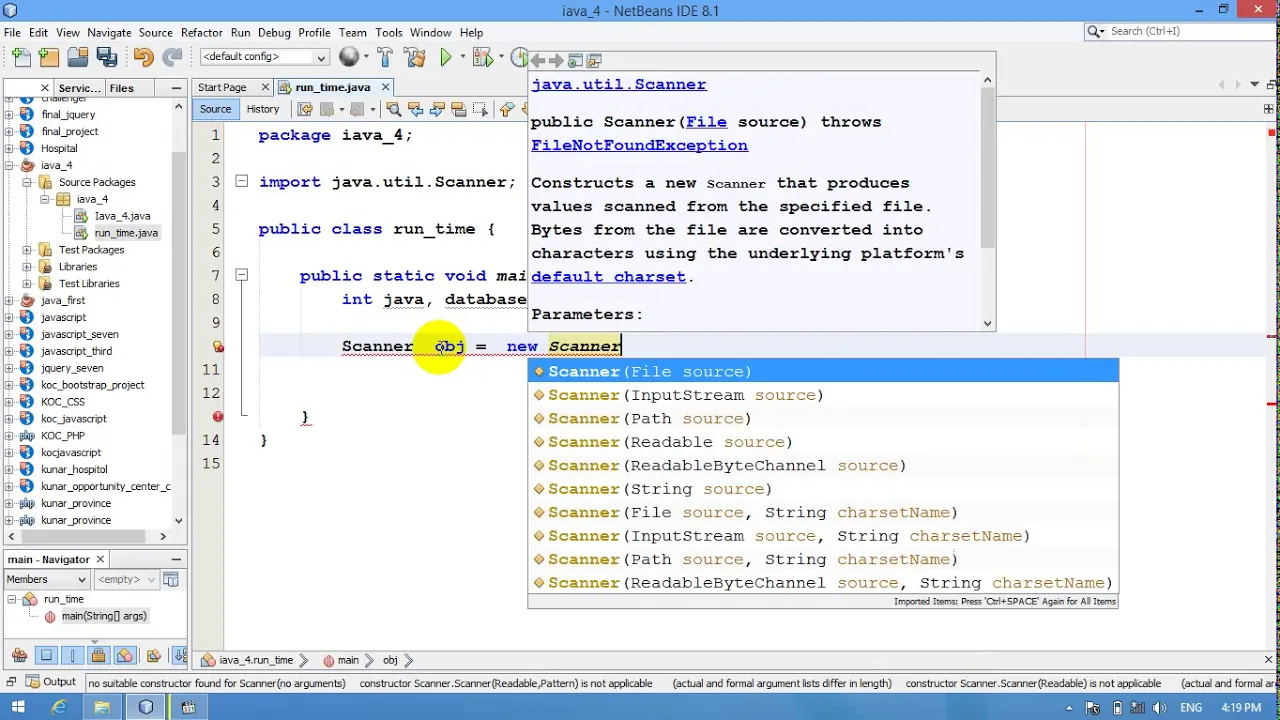Viewport: 1280px width, 720px height.
Task: Switch editor to History view
Action: (x=262, y=109)
